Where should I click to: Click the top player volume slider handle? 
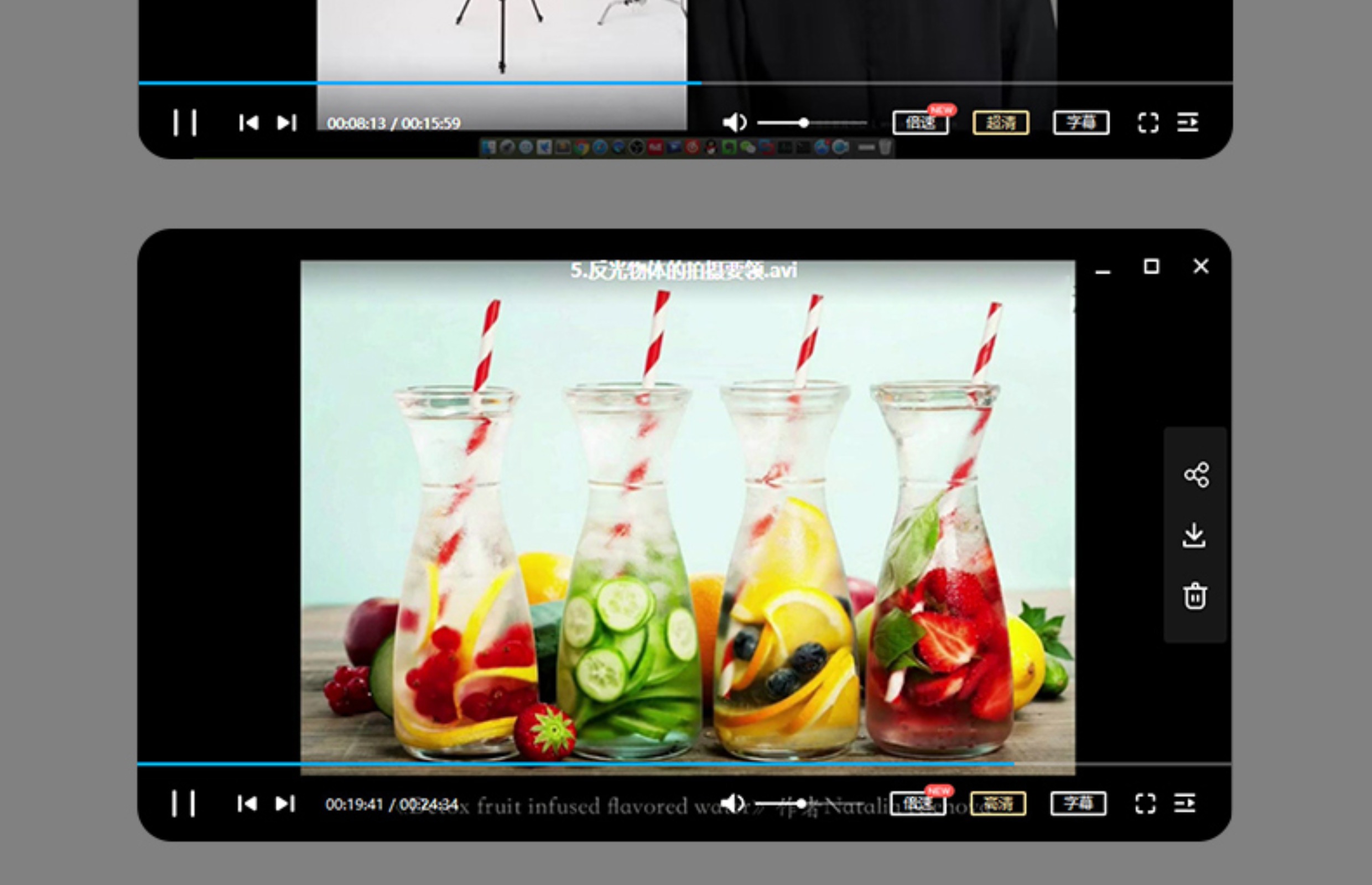coord(803,122)
